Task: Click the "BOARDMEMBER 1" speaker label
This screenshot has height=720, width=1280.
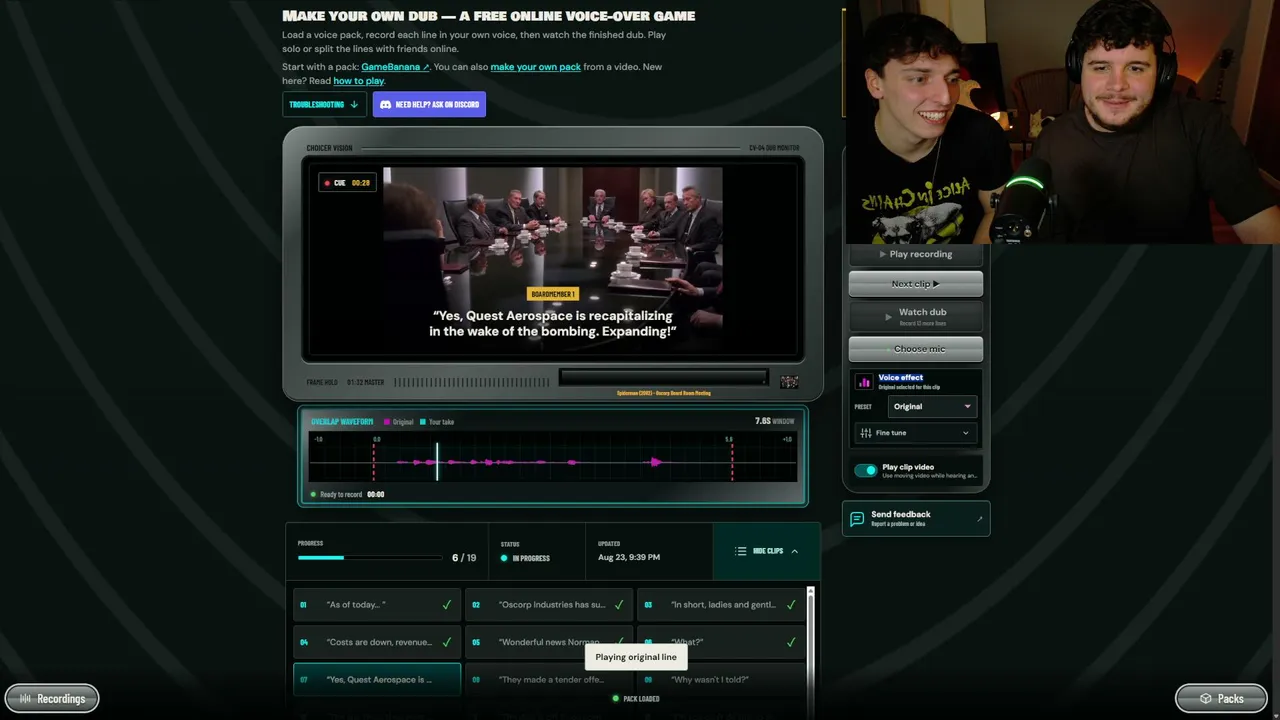Action: click(553, 294)
